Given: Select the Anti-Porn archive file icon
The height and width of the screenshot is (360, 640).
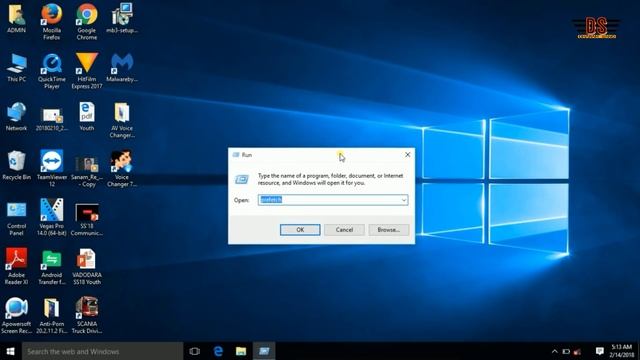Looking at the screenshot, I should click(51, 315).
